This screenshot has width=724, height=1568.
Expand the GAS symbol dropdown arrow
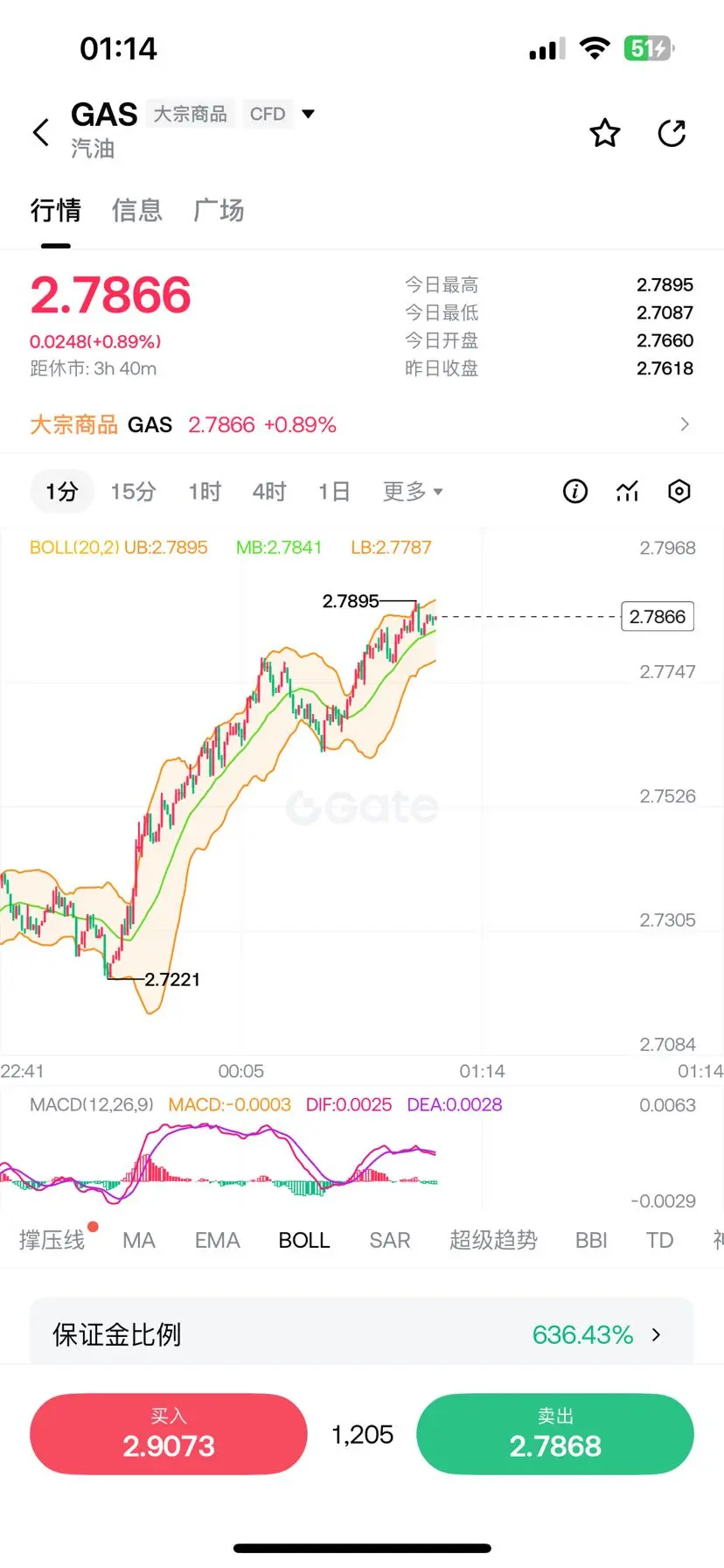pos(308,114)
